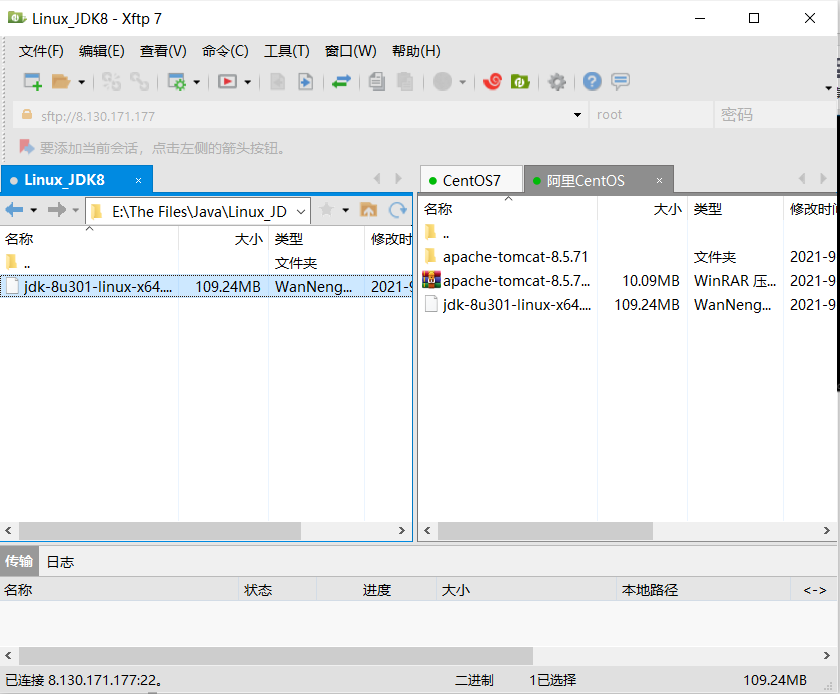Open the 命令(C) menu
840x694 pixels.
point(225,51)
